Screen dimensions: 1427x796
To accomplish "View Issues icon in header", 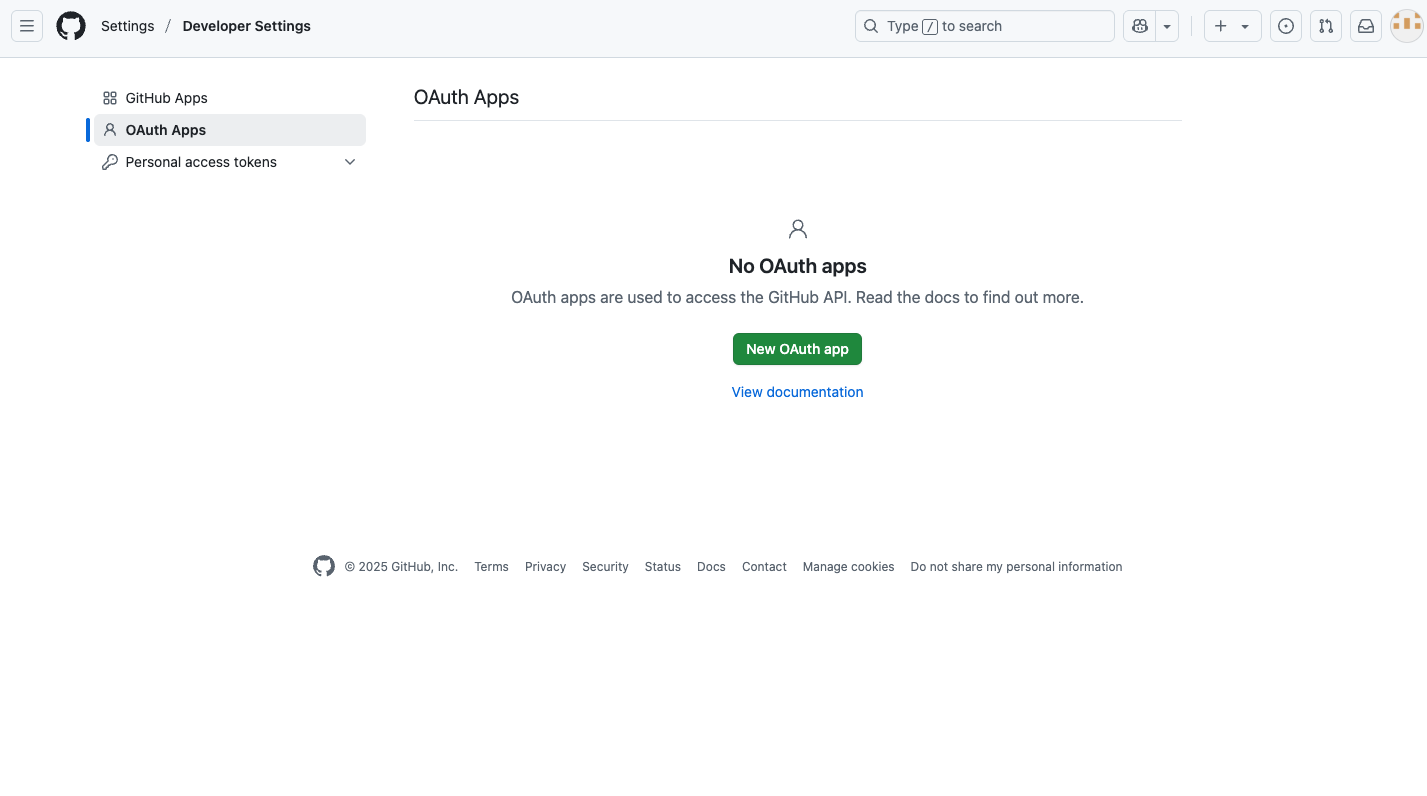I will [x=1286, y=26].
